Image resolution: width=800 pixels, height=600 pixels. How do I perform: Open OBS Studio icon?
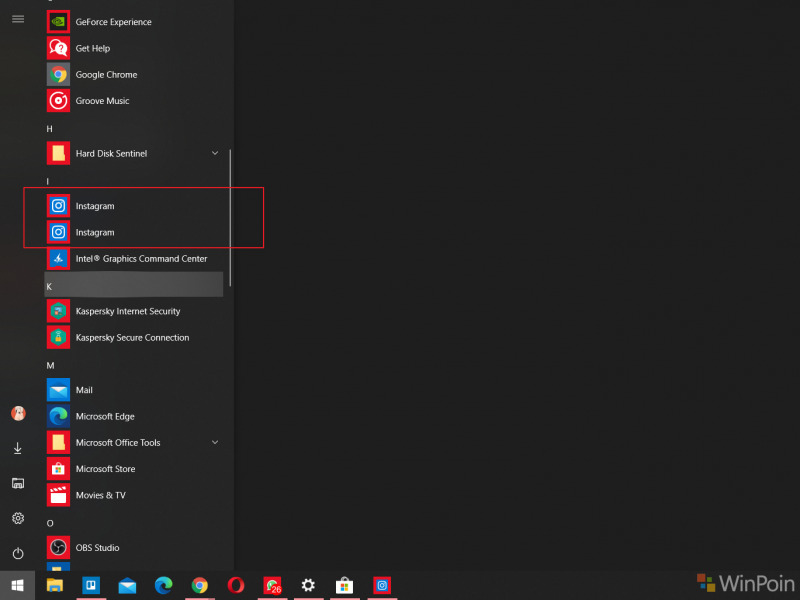58,548
